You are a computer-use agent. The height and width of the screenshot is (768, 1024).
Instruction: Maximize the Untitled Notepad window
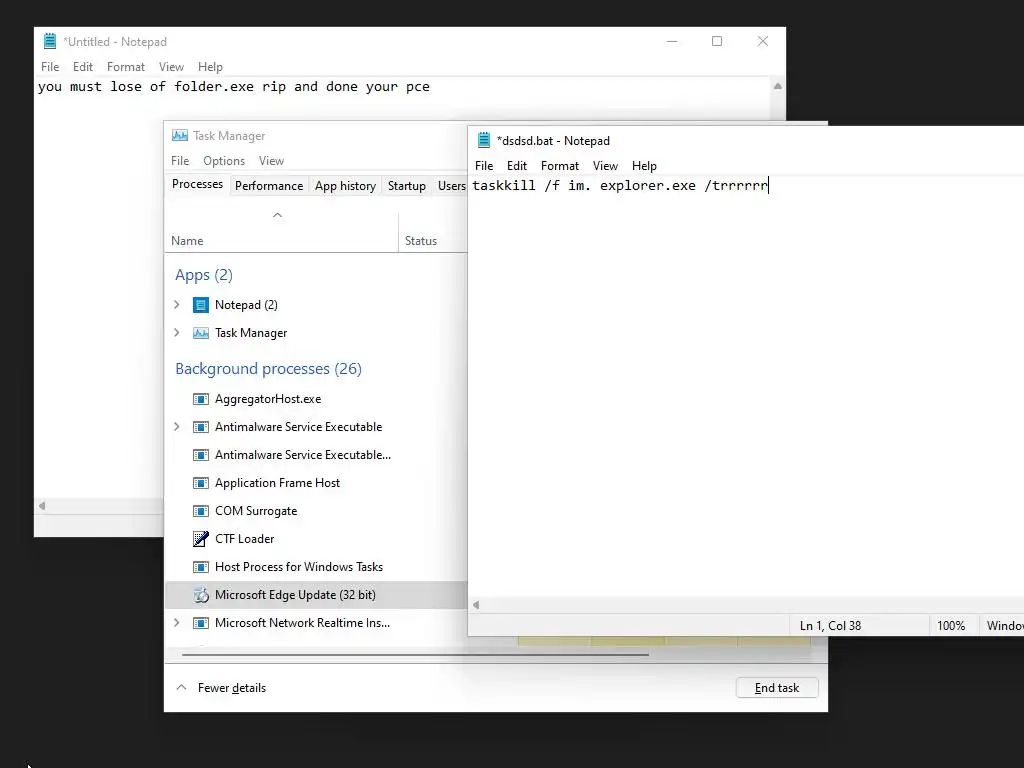click(x=717, y=41)
